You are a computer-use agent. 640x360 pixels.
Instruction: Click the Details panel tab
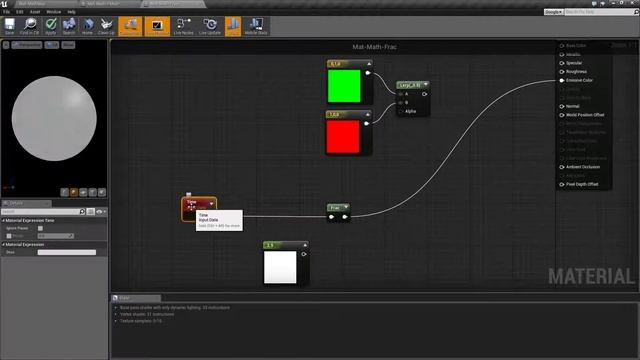click(x=26, y=203)
